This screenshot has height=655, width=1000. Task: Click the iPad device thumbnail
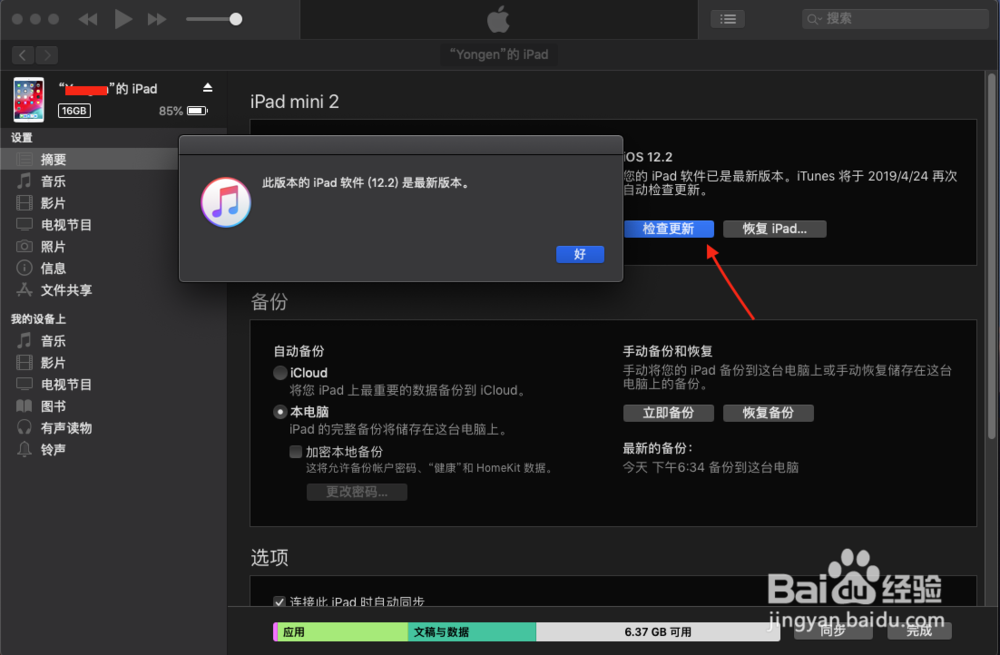tap(29, 99)
